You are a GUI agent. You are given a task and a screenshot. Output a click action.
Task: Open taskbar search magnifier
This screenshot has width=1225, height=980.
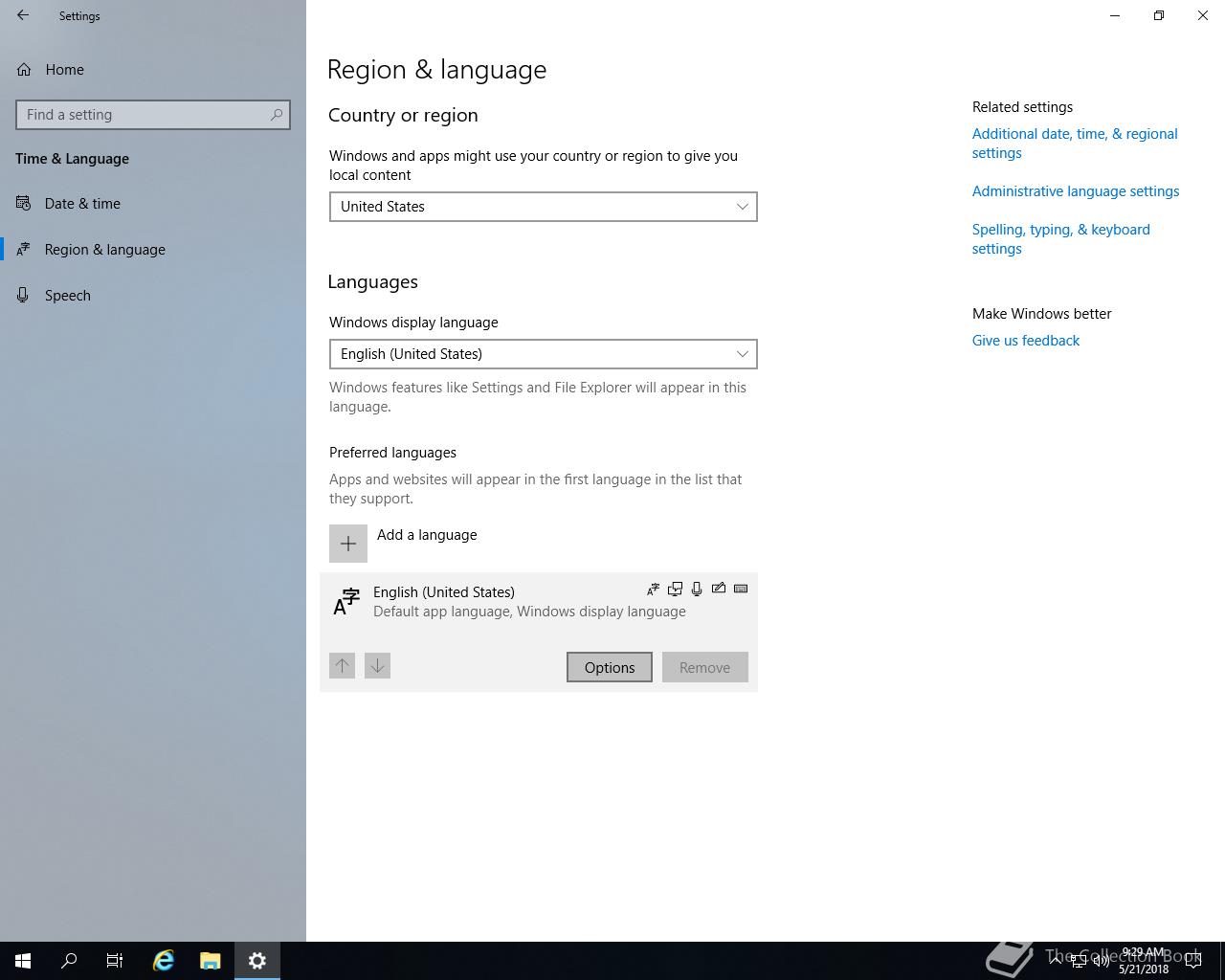point(69,961)
